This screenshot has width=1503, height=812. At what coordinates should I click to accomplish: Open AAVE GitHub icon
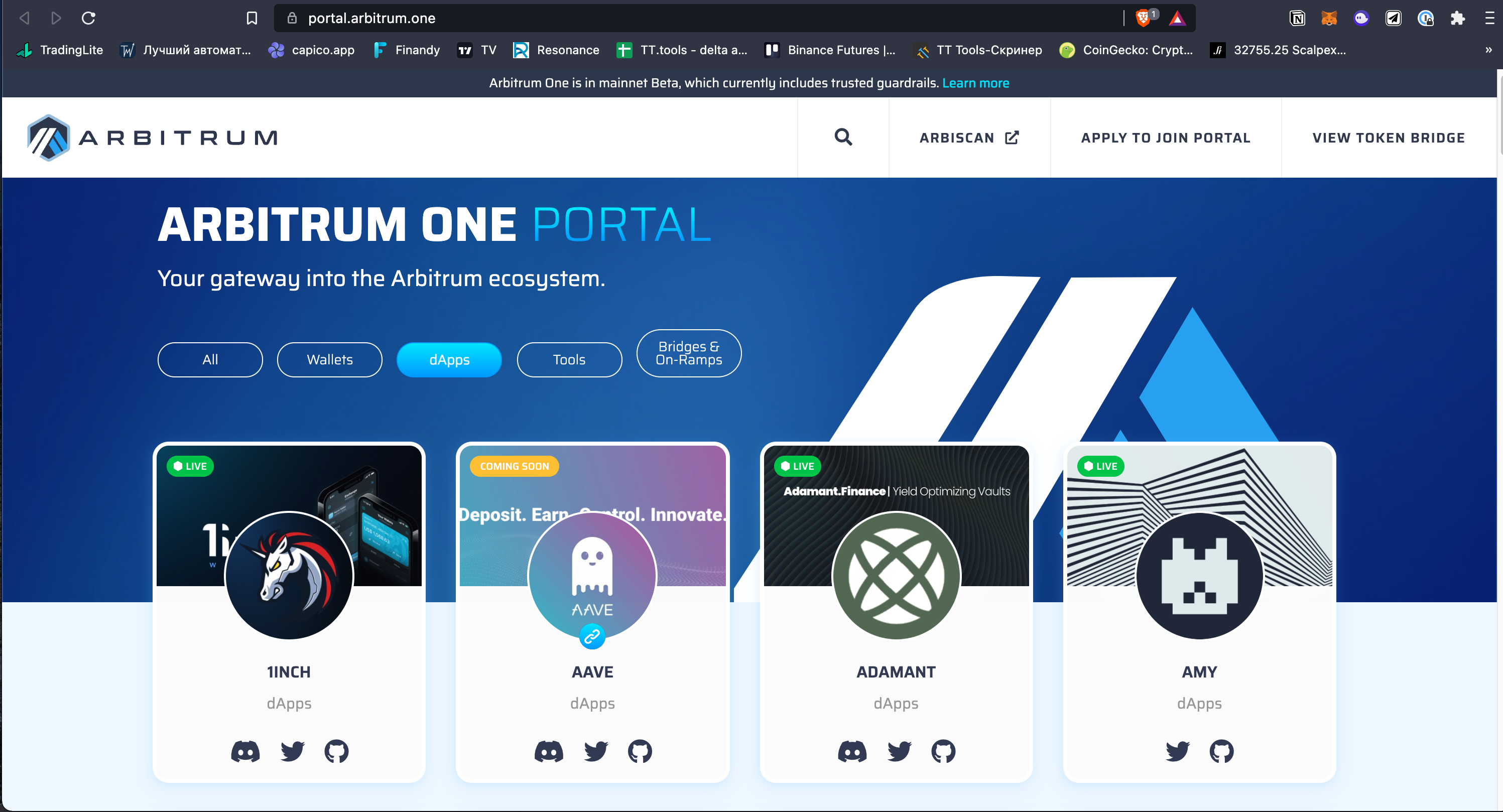click(x=640, y=751)
